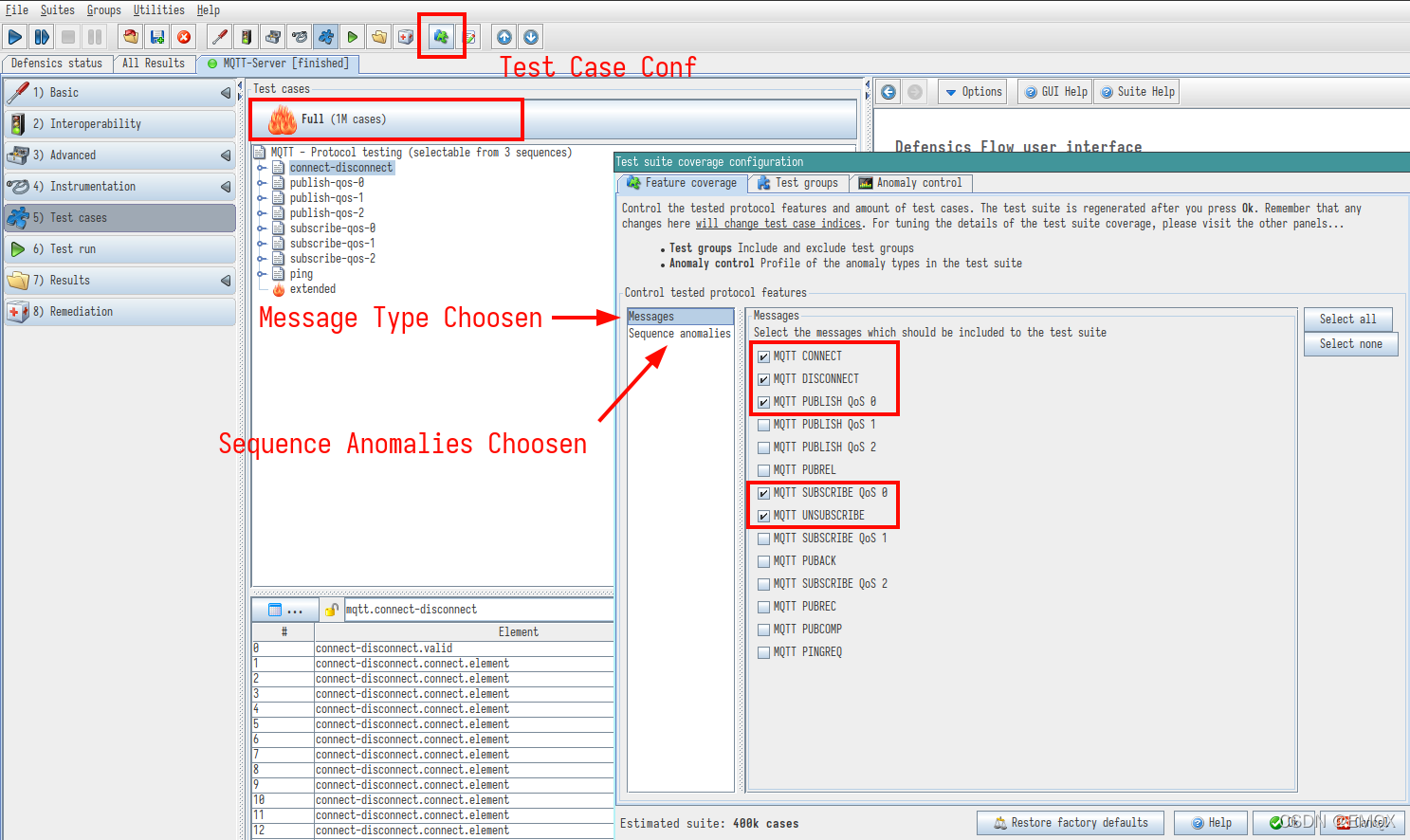
Task: Uncheck MQTT CONNECT message
Action: pyautogui.click(x=763, y=356)
